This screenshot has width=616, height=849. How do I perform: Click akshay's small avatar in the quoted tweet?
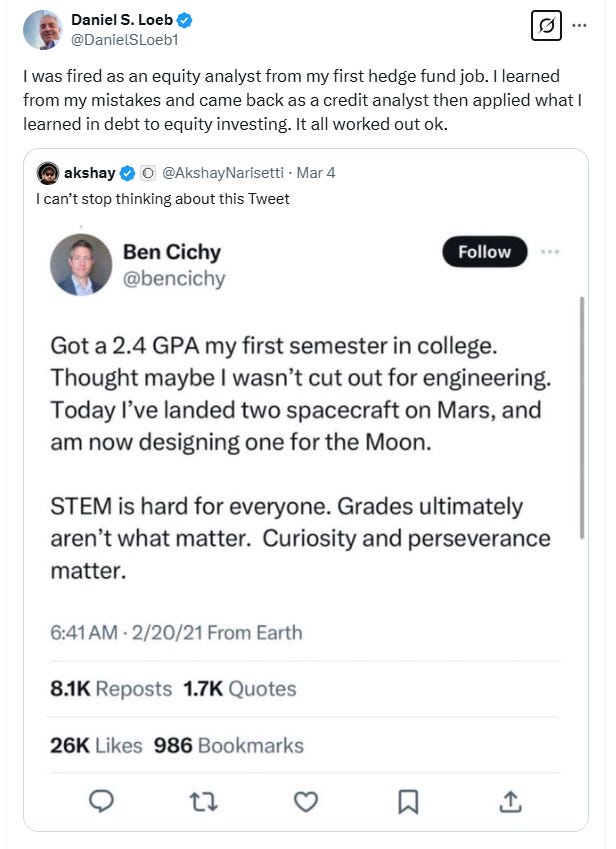point(47,173)
